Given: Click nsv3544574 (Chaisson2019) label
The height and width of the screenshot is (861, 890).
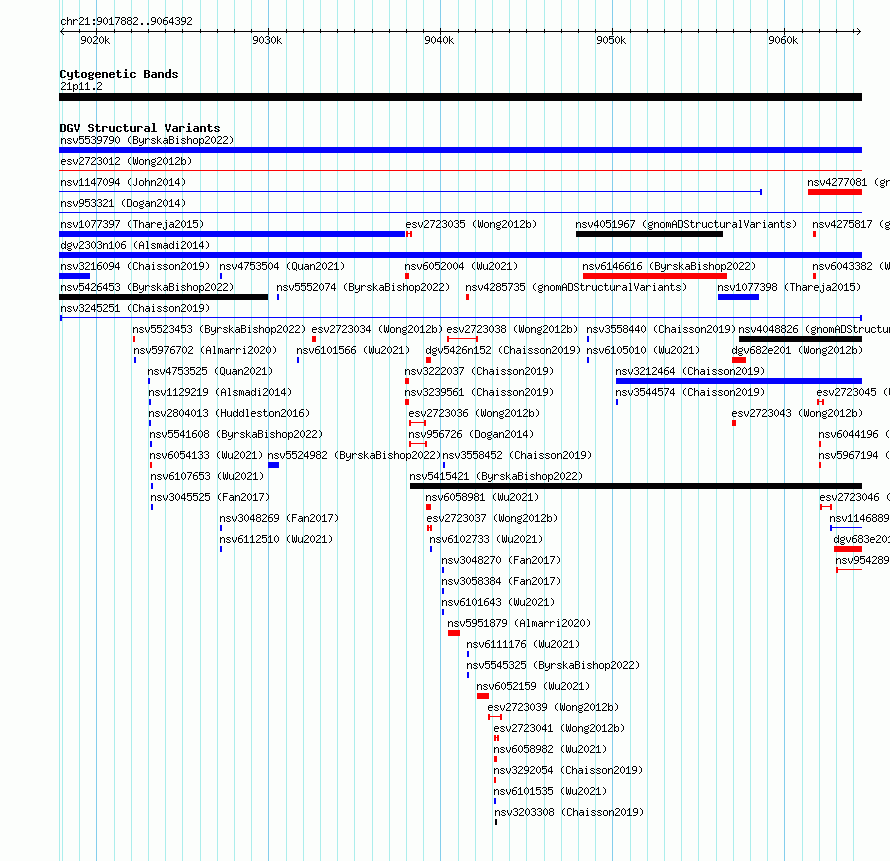Looking at the screenshot, I should pos(690,392).
